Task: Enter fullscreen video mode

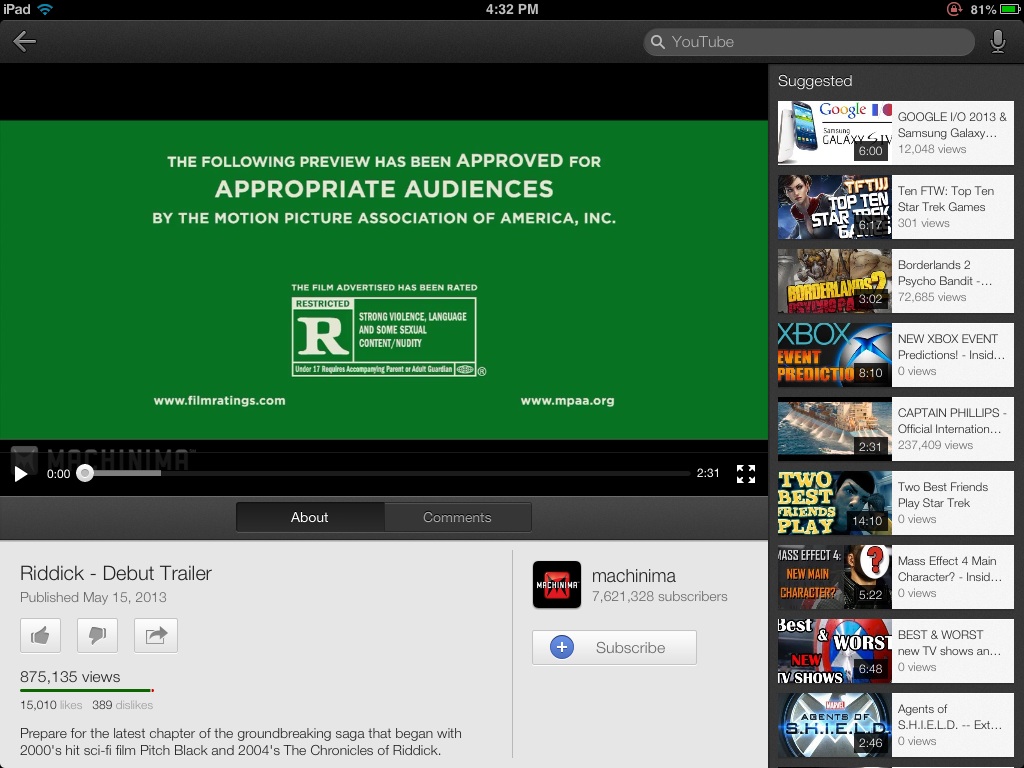Action: (x=746, y=473)
